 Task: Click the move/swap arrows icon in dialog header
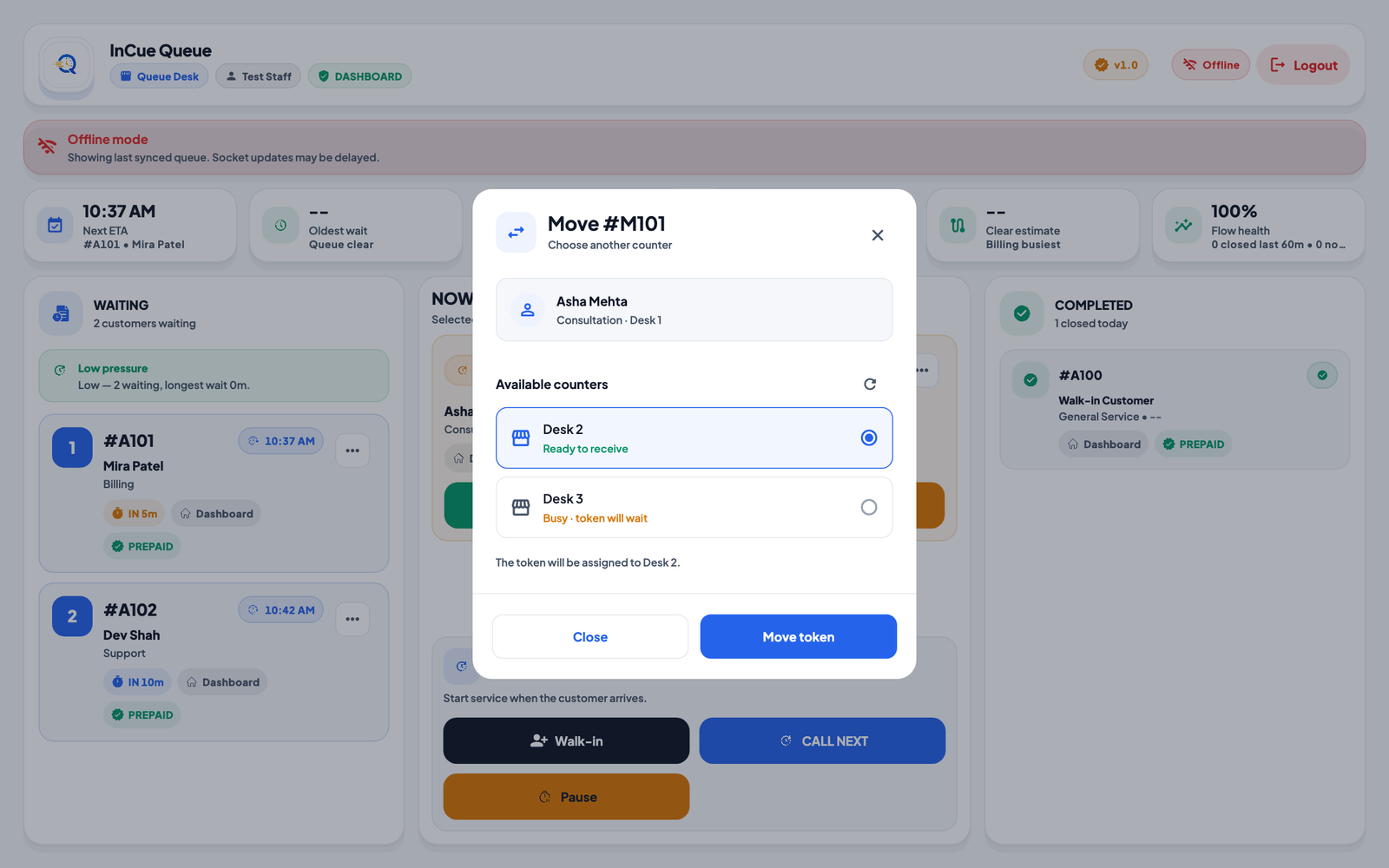(516, 233)
